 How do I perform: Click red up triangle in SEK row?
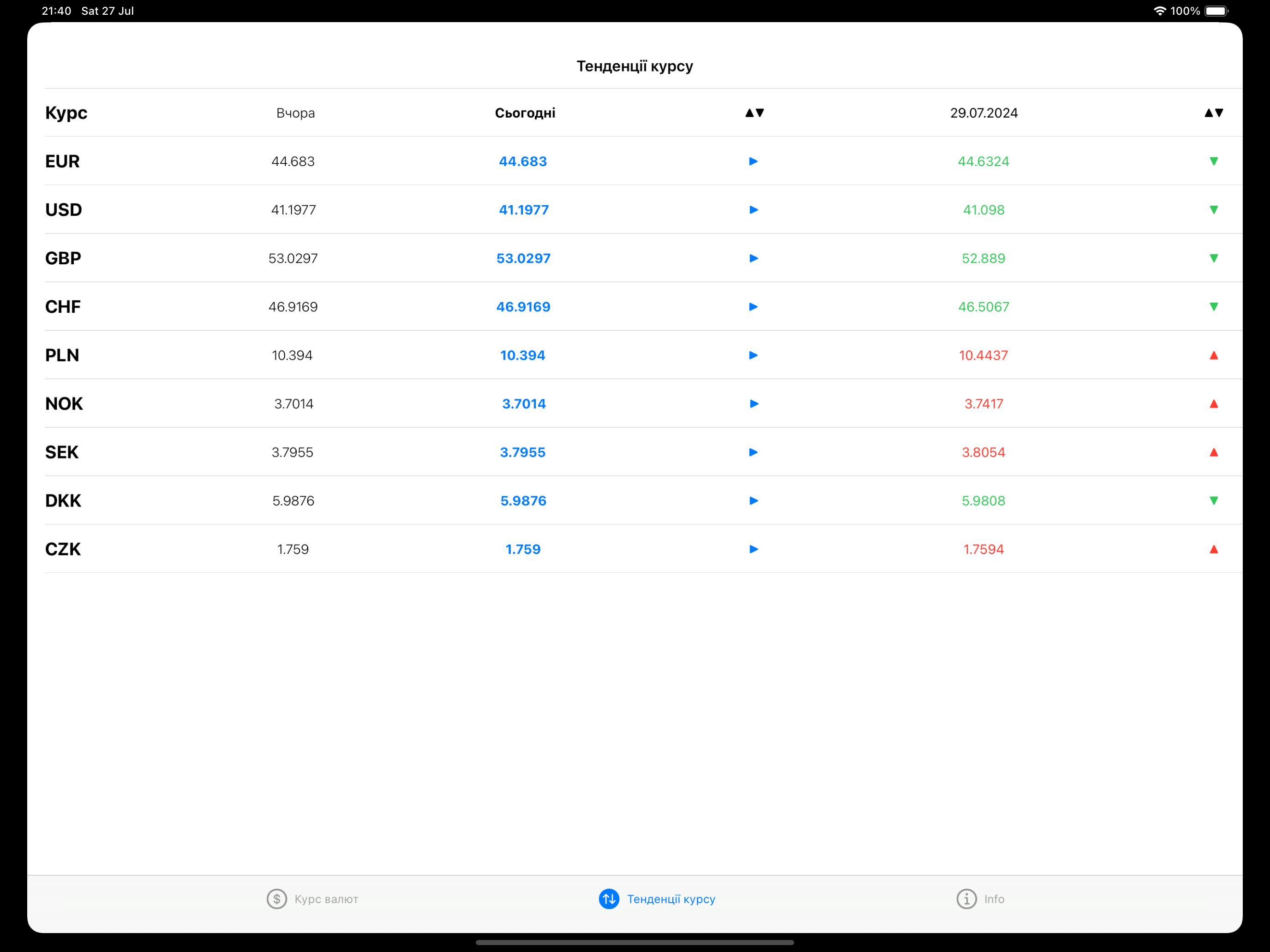click(1214, 452)
